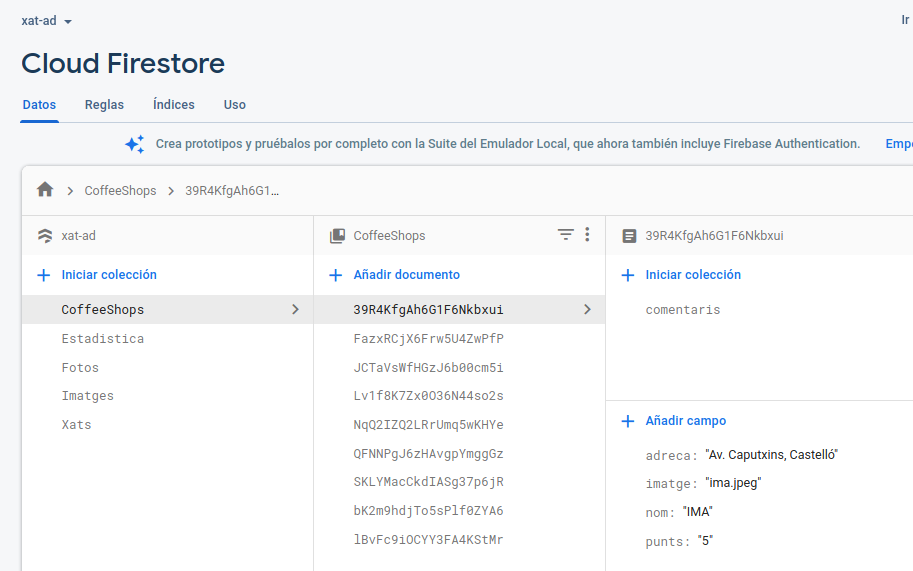Screen dimensions: 913x571
Task: Expand the CoffeeShops collection chevron
Action: (x=295, y=310)
